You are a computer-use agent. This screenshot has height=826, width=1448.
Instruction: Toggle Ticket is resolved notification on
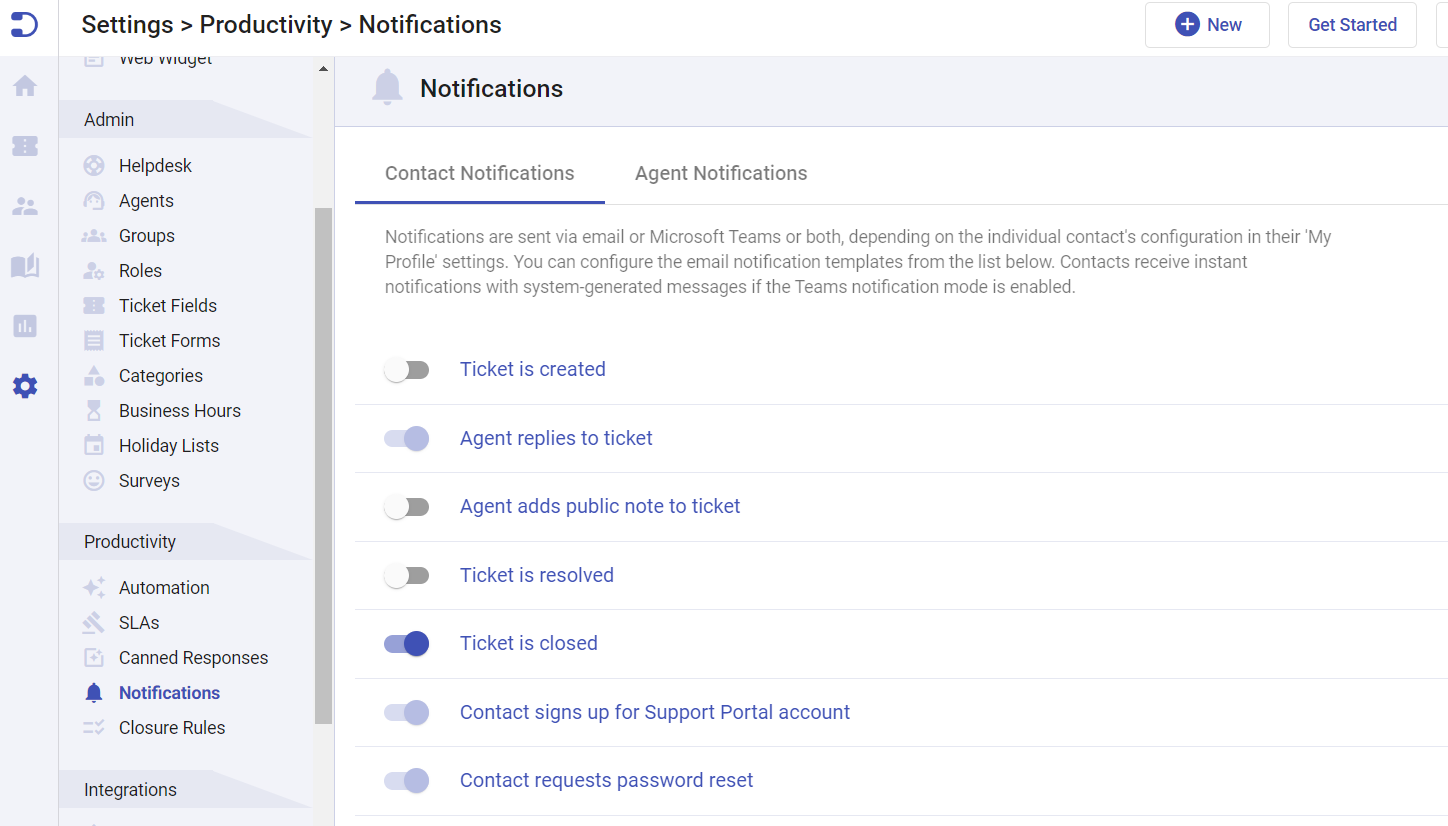point(407,575)
